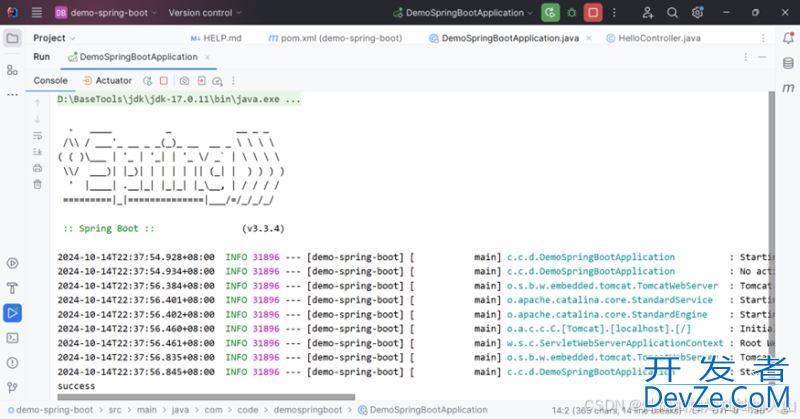The height and width of the screenshot is (419, 800).
Task: Close the DemoSpringBootApplication.java editor tab
Action: tap(589, 38)
